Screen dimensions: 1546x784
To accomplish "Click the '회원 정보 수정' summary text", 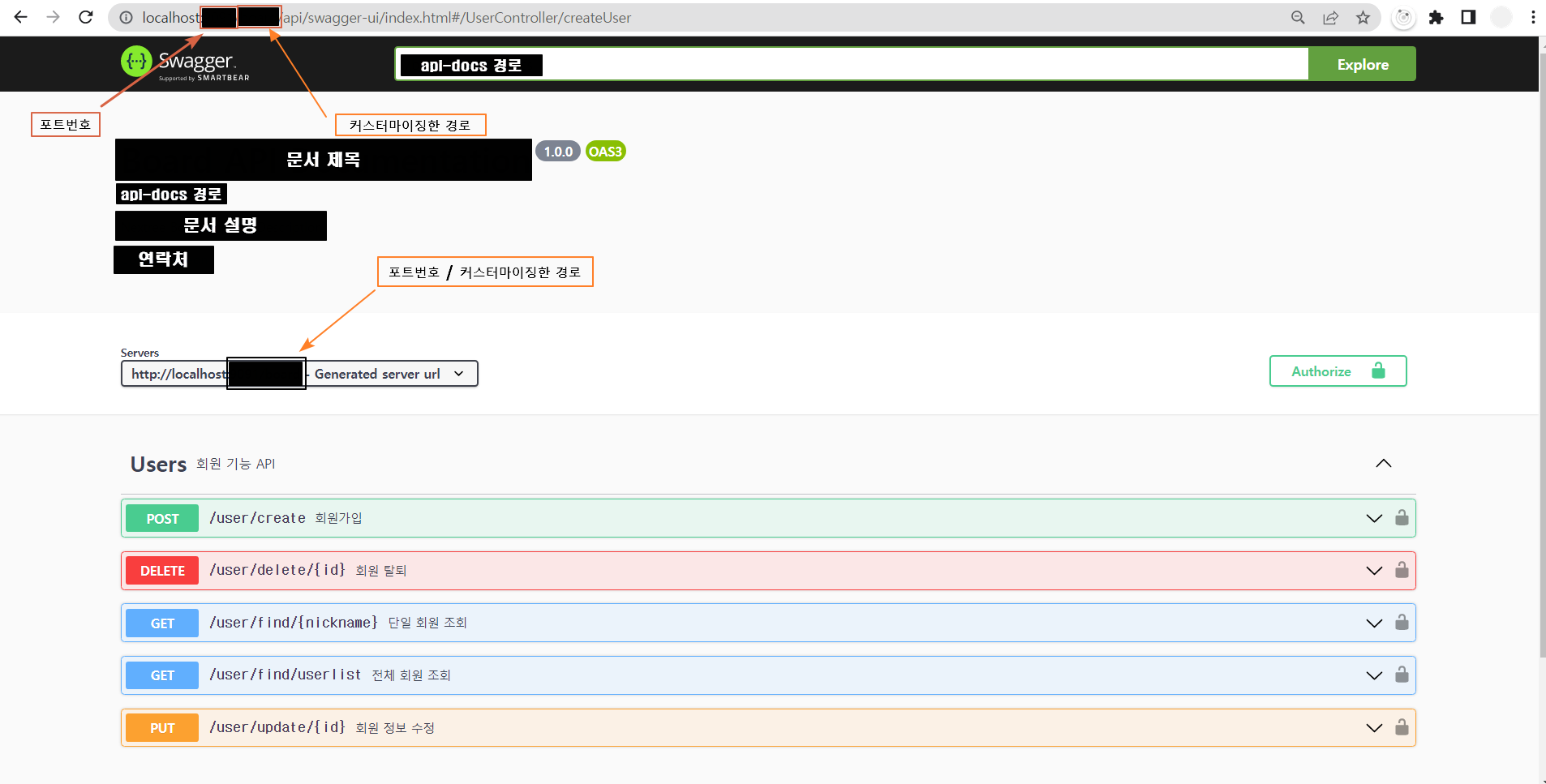I will point(395,728).
